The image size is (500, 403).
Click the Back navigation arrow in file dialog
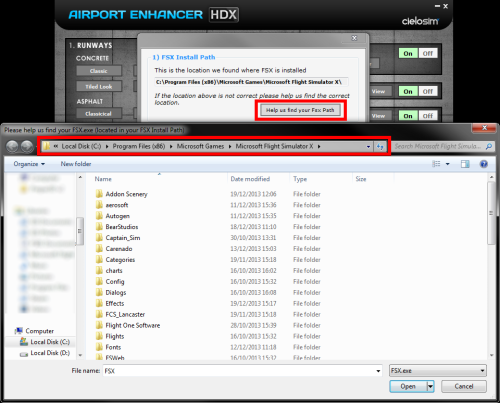pyautogui.click(x=12, y=146)
